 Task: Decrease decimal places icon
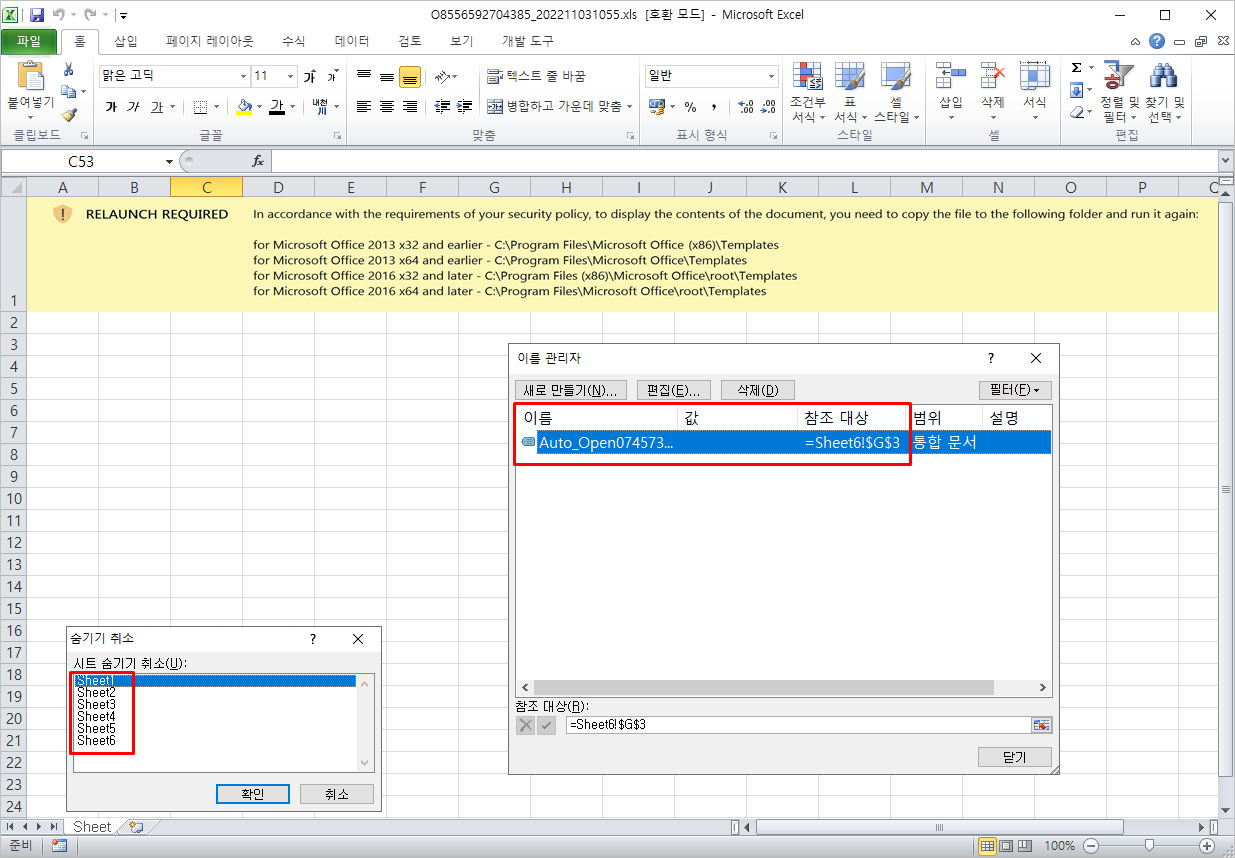click(768, 107)
